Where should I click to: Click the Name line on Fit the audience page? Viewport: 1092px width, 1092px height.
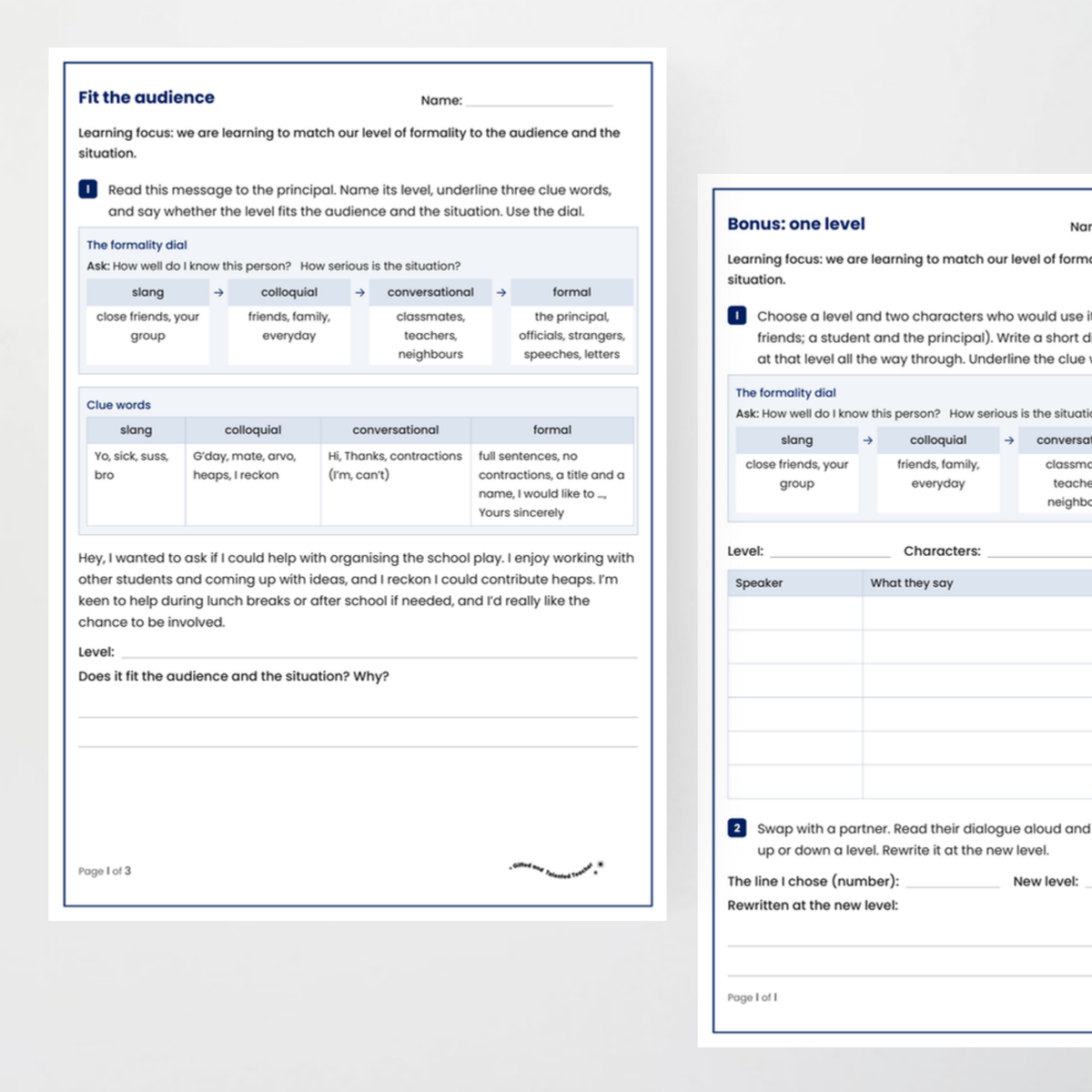tap(539, 101)
